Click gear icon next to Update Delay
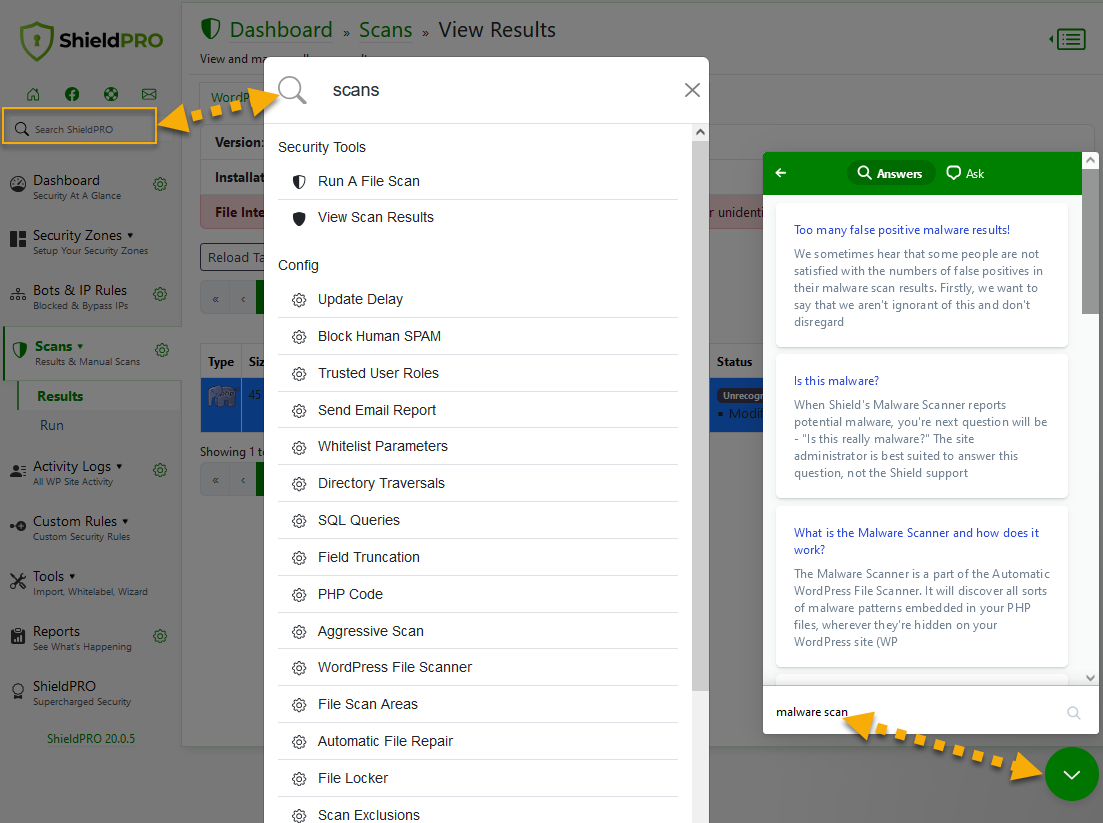The height and width of the screenshot is (823, 1103). [x=299, y=300]
